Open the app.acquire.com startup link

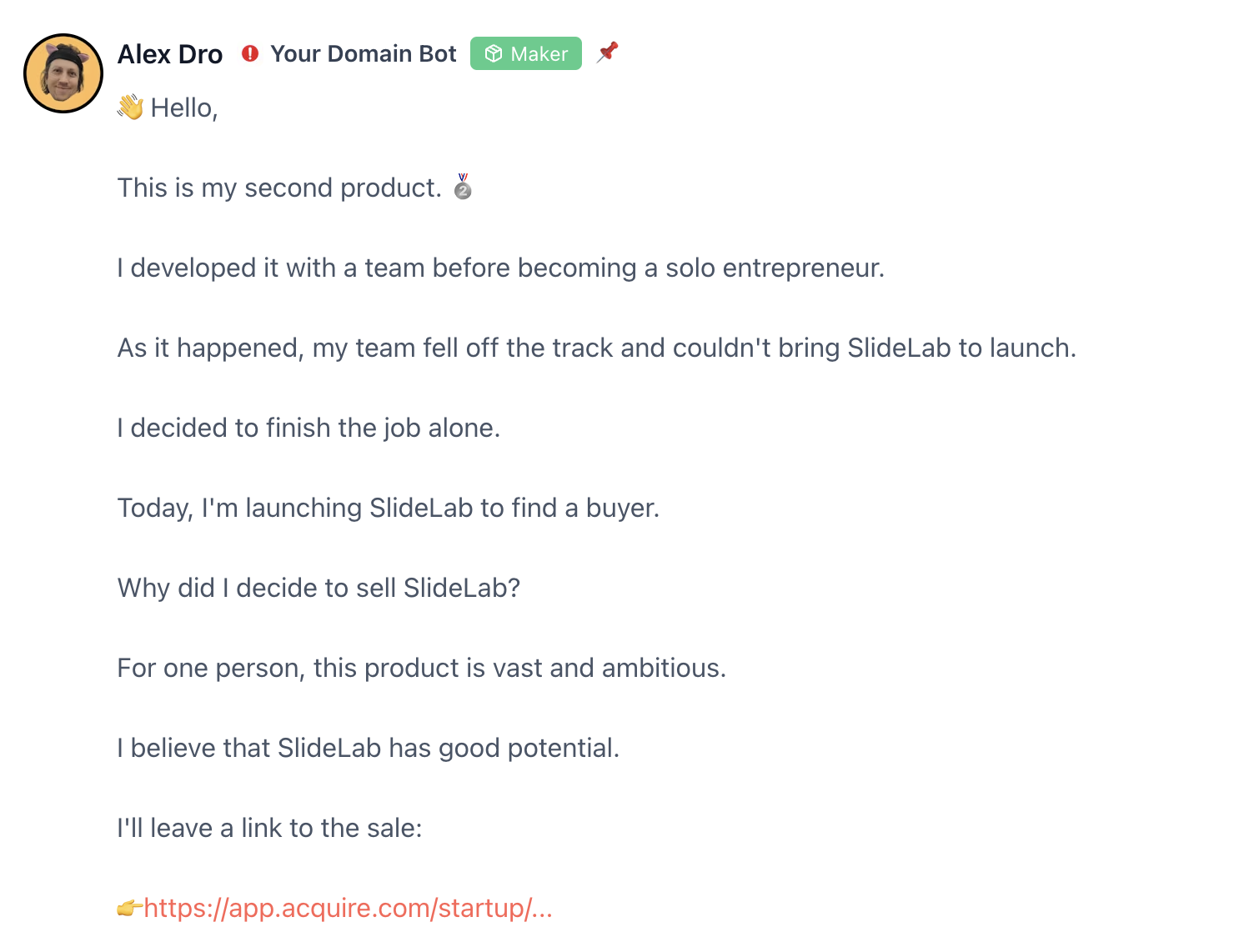pos(349,908)
